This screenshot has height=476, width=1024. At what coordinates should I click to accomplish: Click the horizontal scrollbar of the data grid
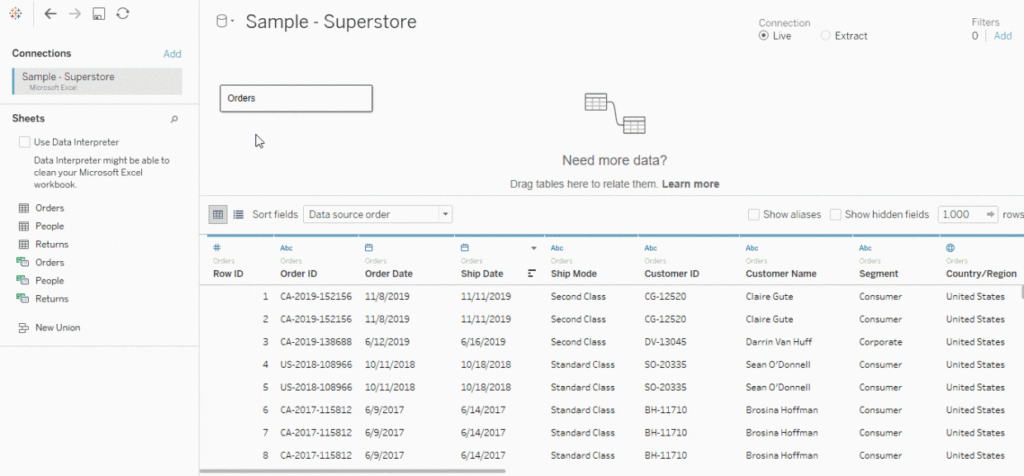353,470
